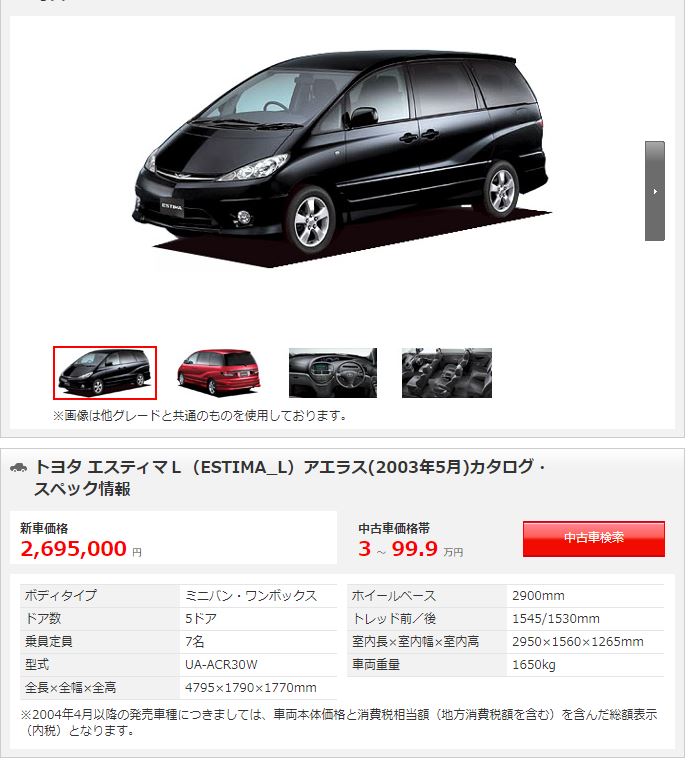Open the seat layout interior thumbnail

pos(447,373)
